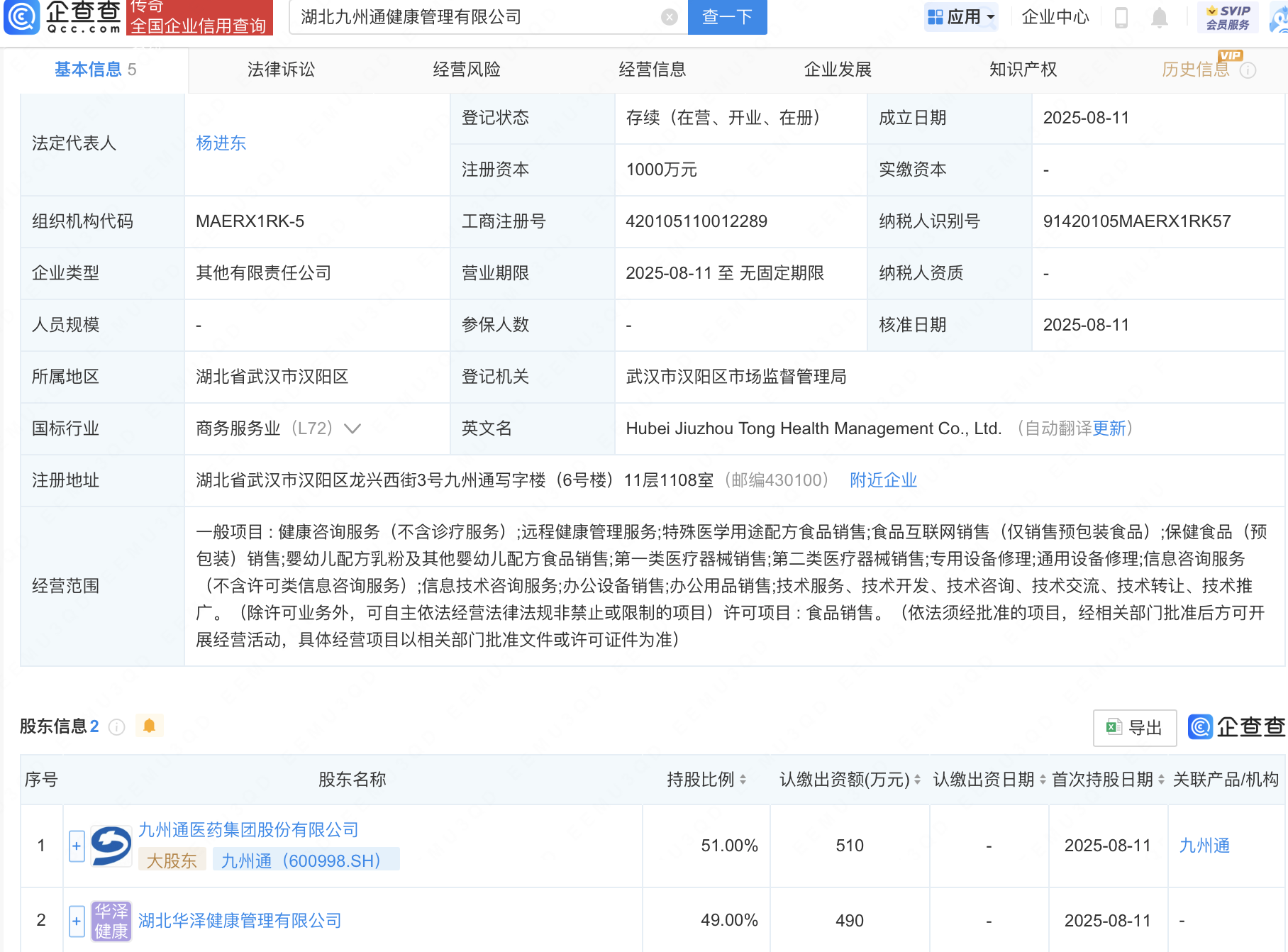Viewport: 1288px width, 952px height.
Task: Select taxpayer ID 91420105MAERX1RK57
Action: 1137,221
